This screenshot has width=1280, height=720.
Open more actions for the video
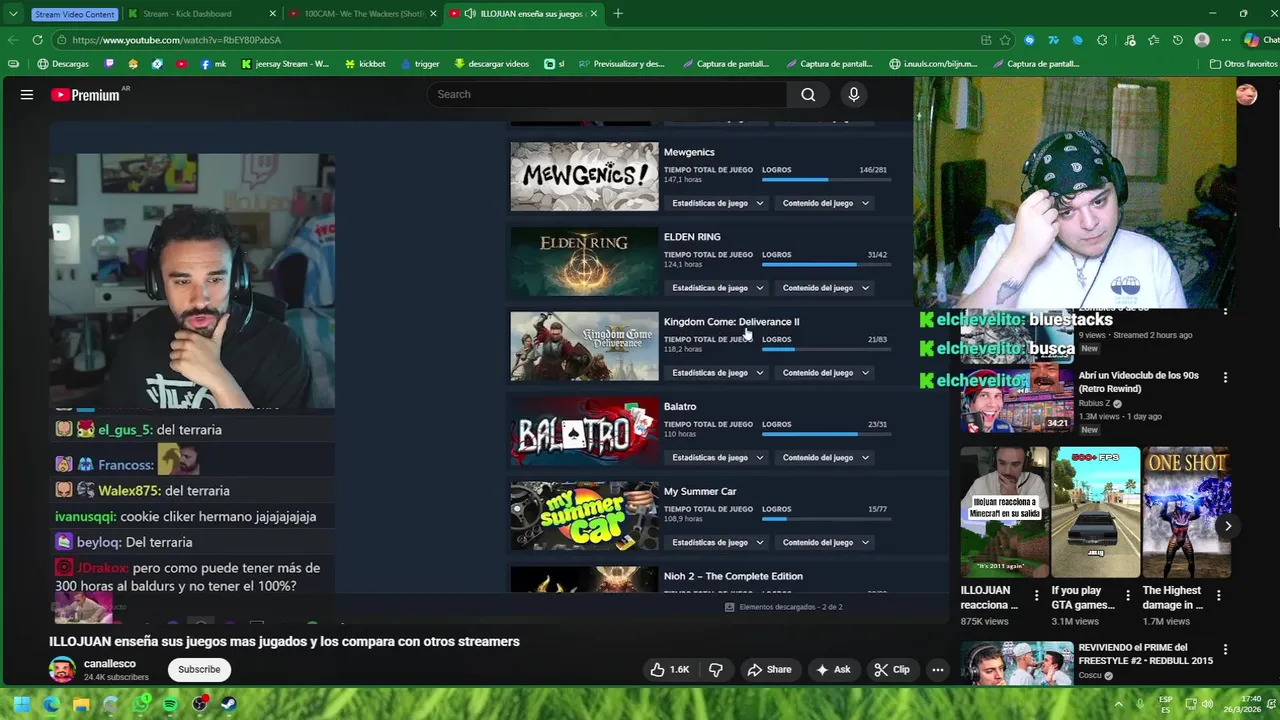938,670
